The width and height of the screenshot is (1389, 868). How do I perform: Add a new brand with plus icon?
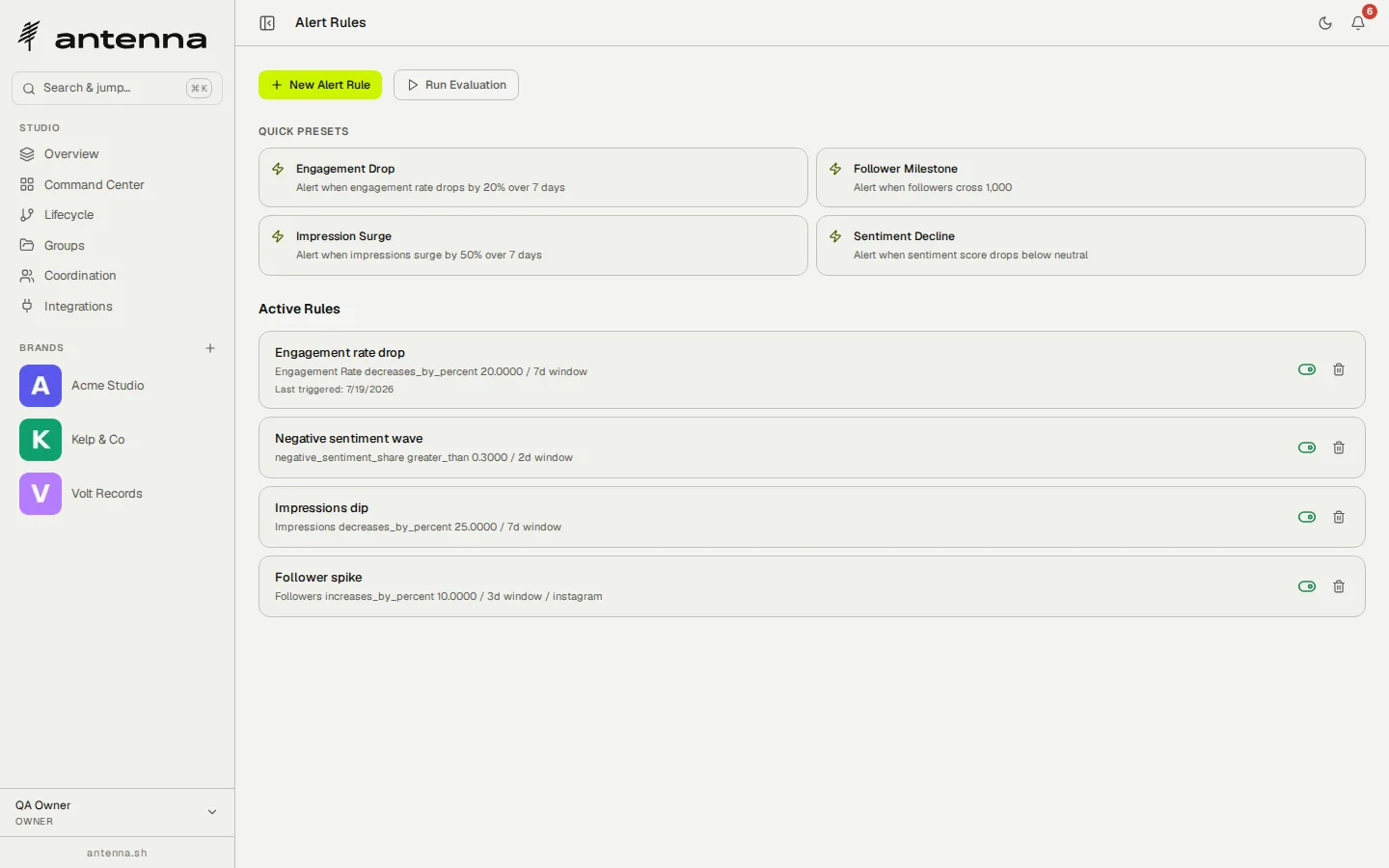pyautogui.click(x=210, y=348)
